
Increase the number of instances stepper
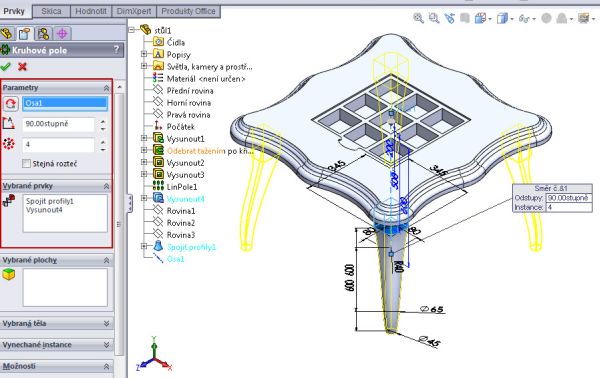(x=103, y=142)
